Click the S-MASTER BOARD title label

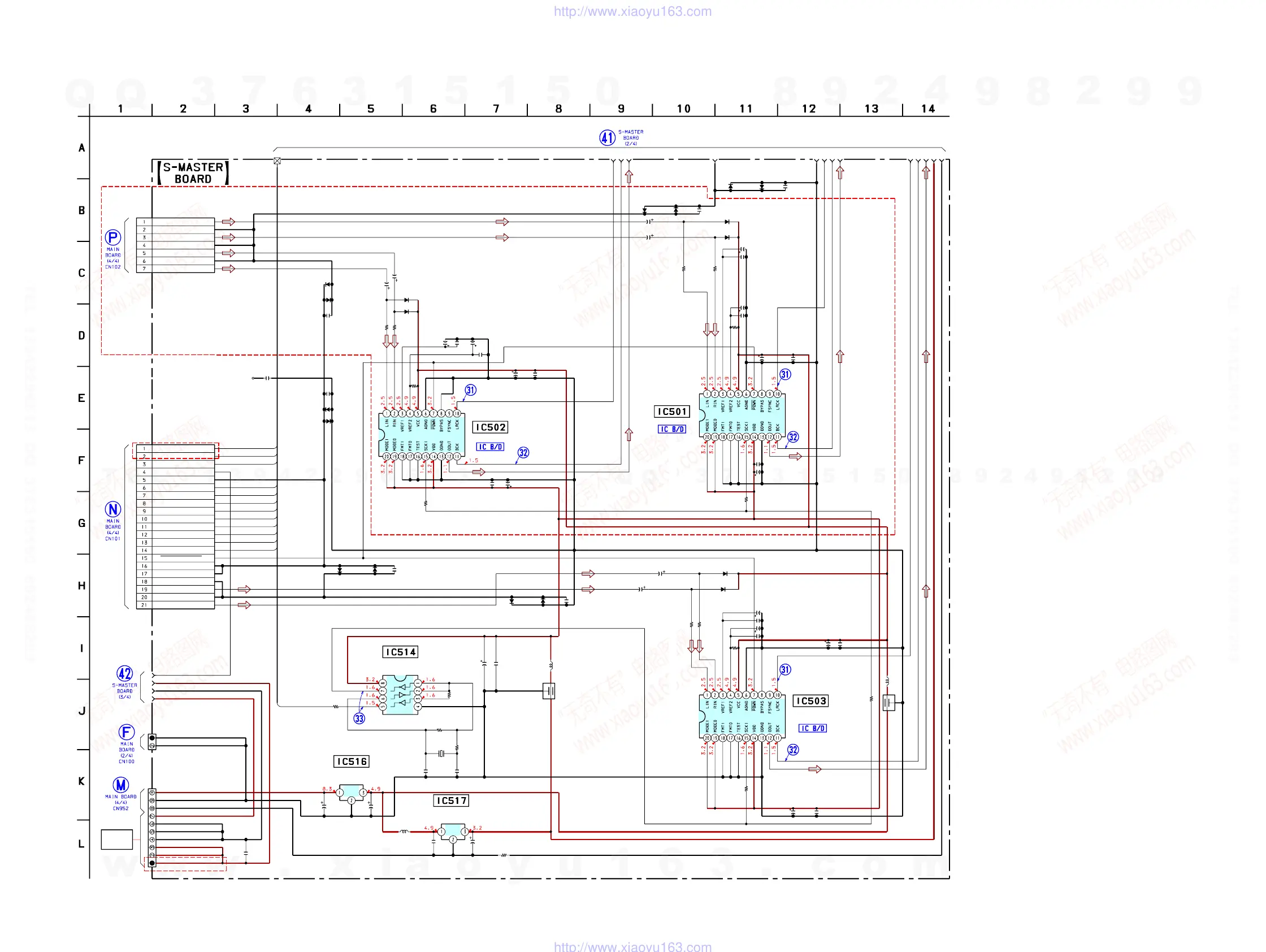pyautogui.click(x=193, y=173)
